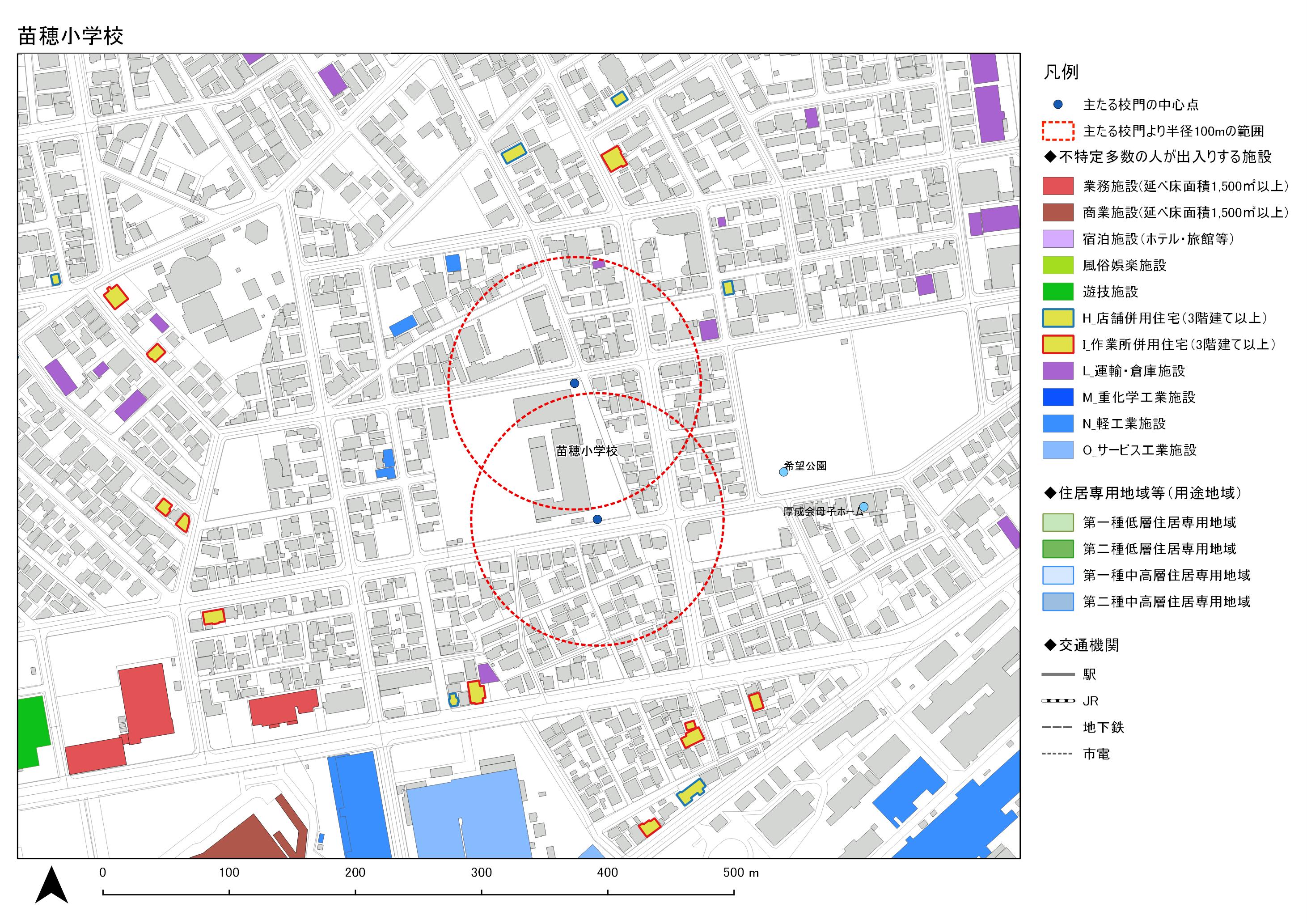The height and width of the screenshot is (924, 1307).
Task: Click the 交通機関 legend heading
Action: 1082,645
